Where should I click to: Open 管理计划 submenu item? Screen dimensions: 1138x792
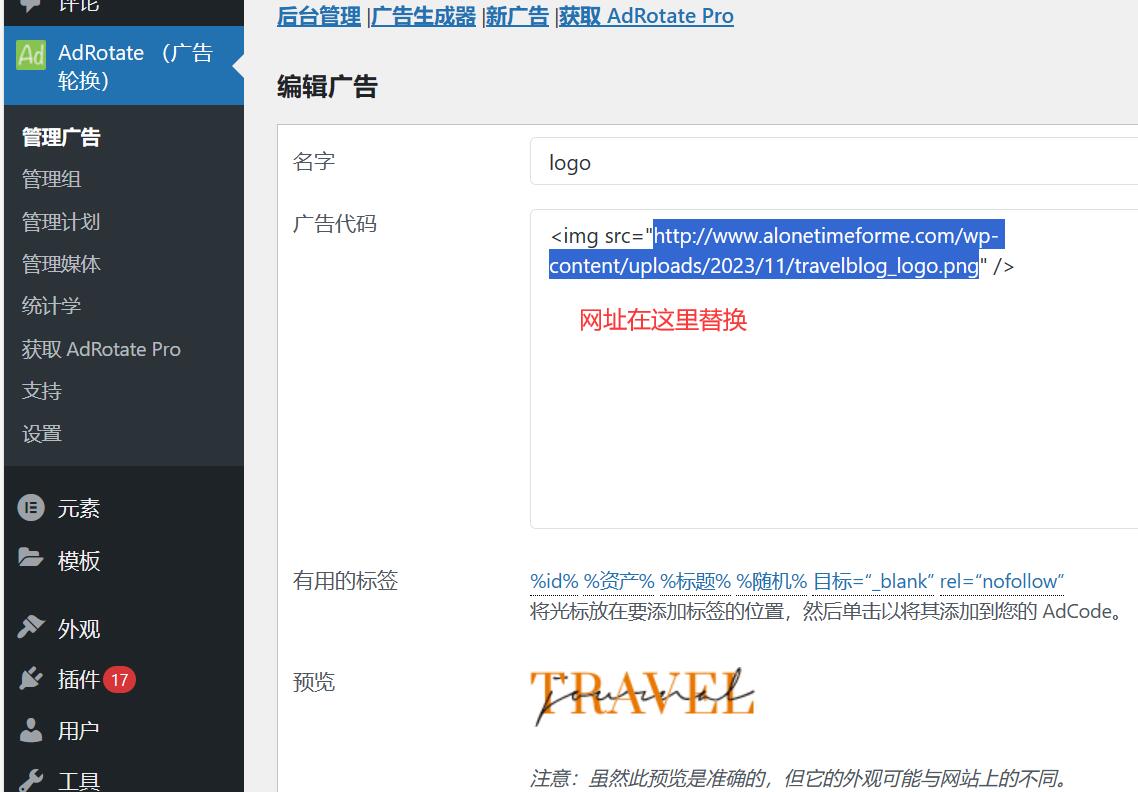[61, 222]
